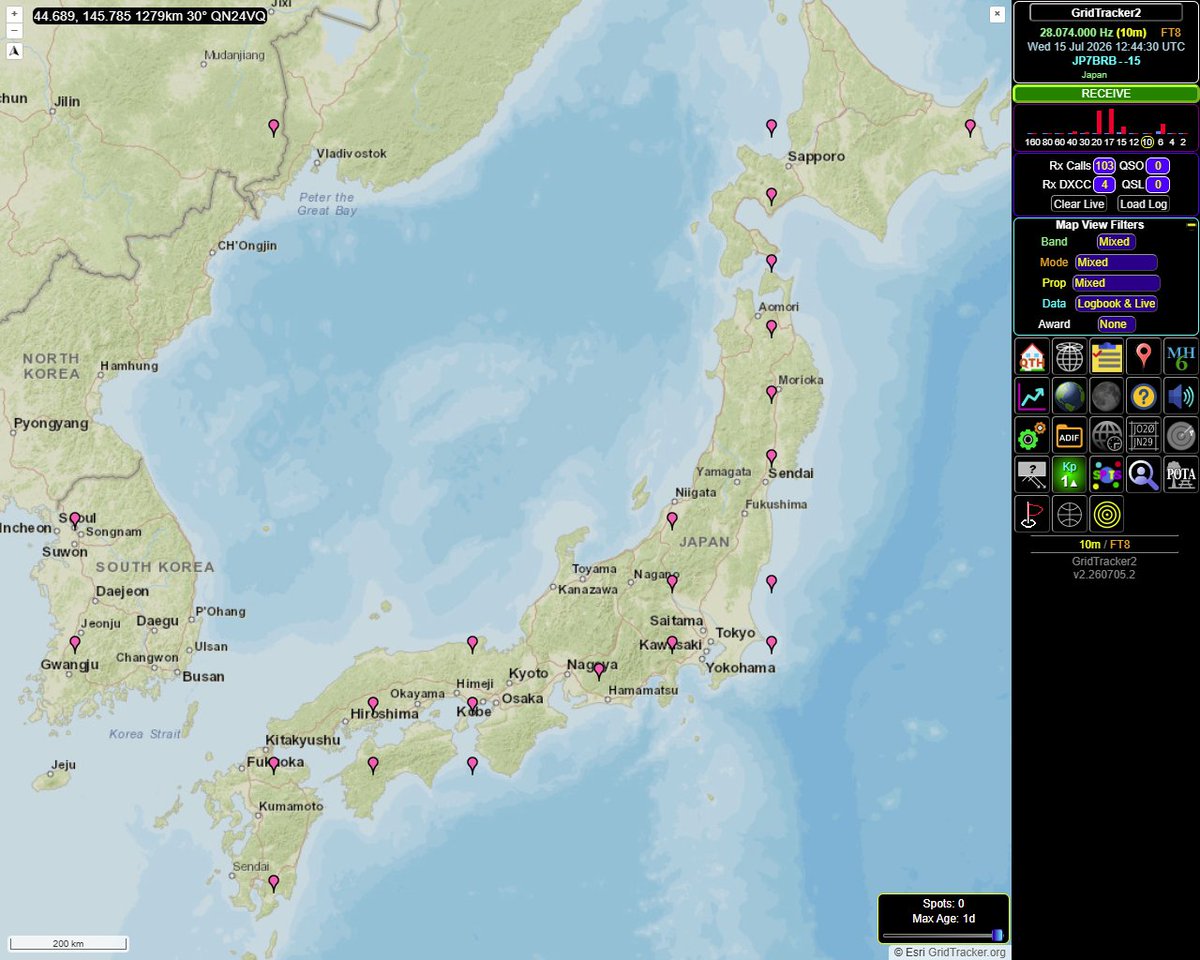Click the wireframe globe with ring icon
The height and width of the screenshot is (960, 1200).
[x=1069, y=357]
